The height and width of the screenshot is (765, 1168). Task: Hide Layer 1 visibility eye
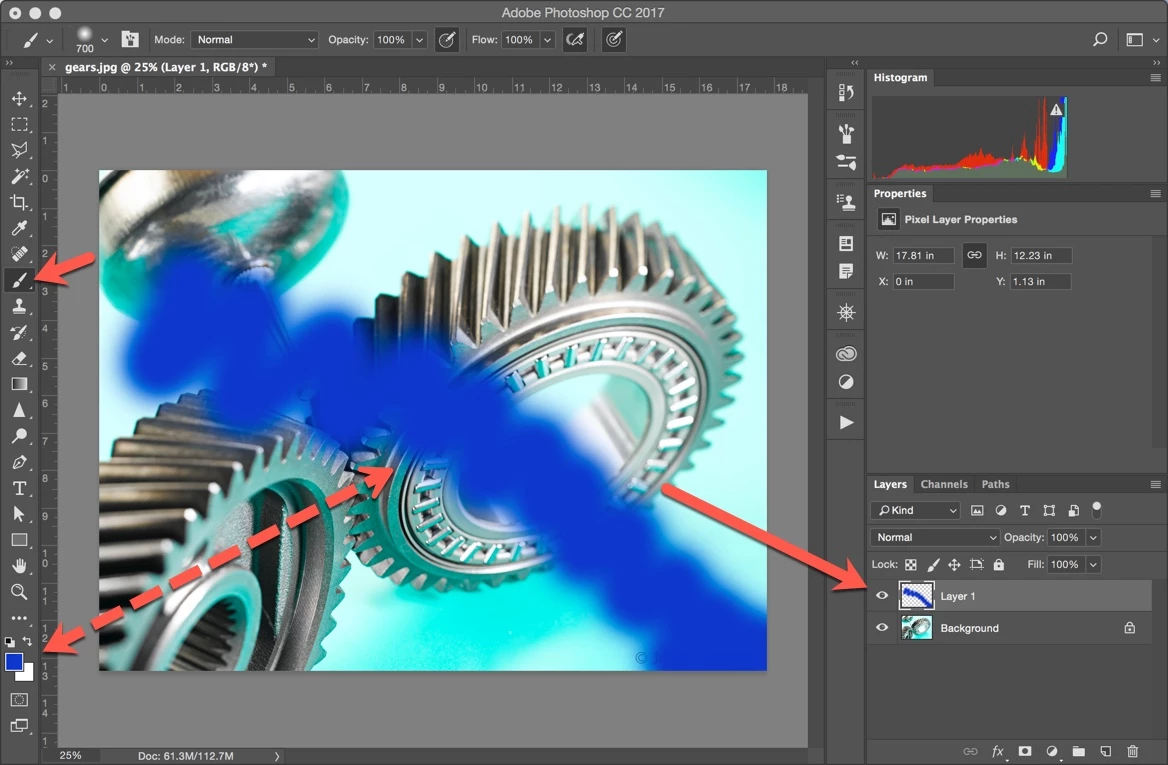coord(882,595)
